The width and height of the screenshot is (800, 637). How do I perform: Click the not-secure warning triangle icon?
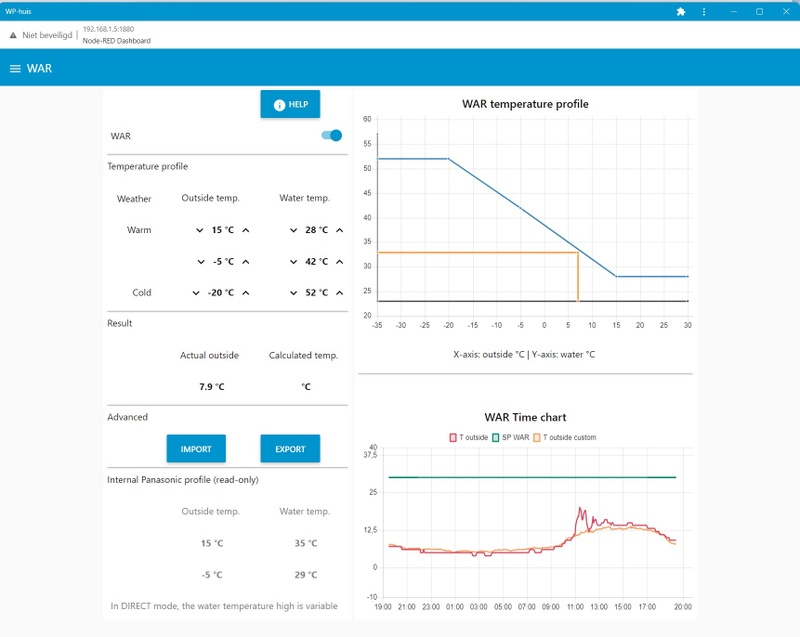pyautogui.click(x=13, y=35)
